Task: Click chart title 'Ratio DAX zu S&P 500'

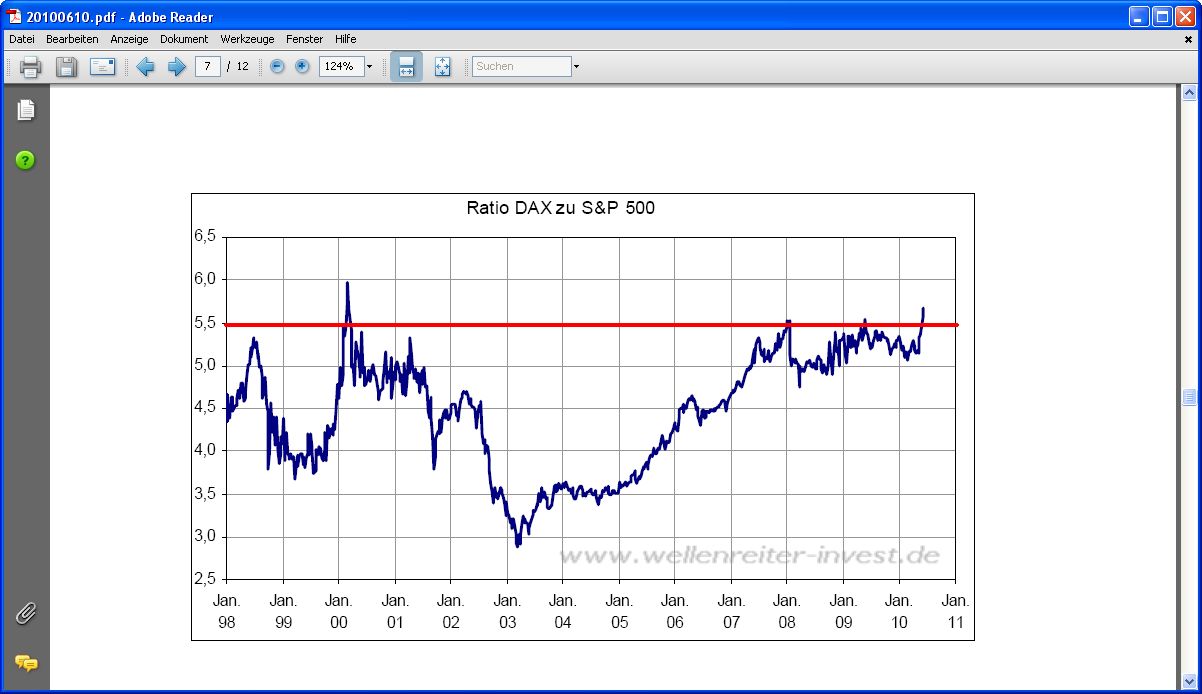Action: tap(561, 208)
